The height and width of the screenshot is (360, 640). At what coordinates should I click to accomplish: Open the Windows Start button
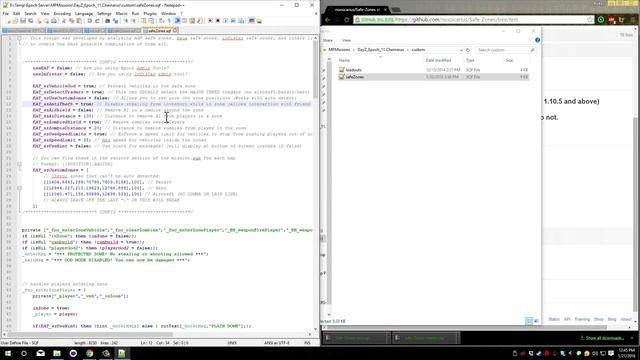pyautogui.click(x=8, y=353)
